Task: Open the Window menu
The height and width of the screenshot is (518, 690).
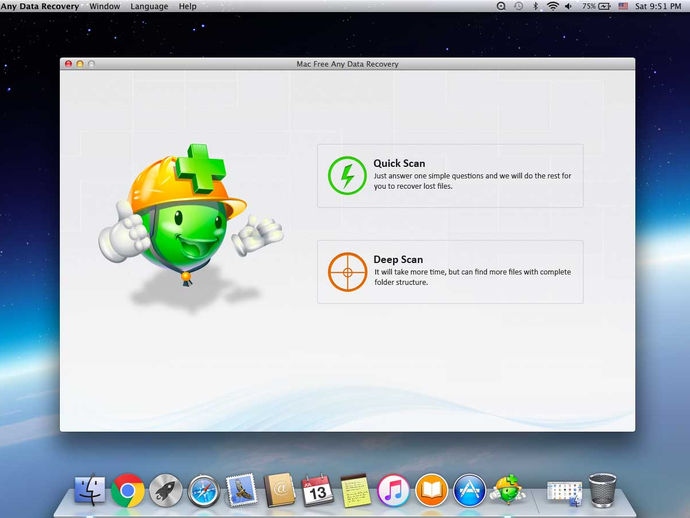Action: point(105,6)
